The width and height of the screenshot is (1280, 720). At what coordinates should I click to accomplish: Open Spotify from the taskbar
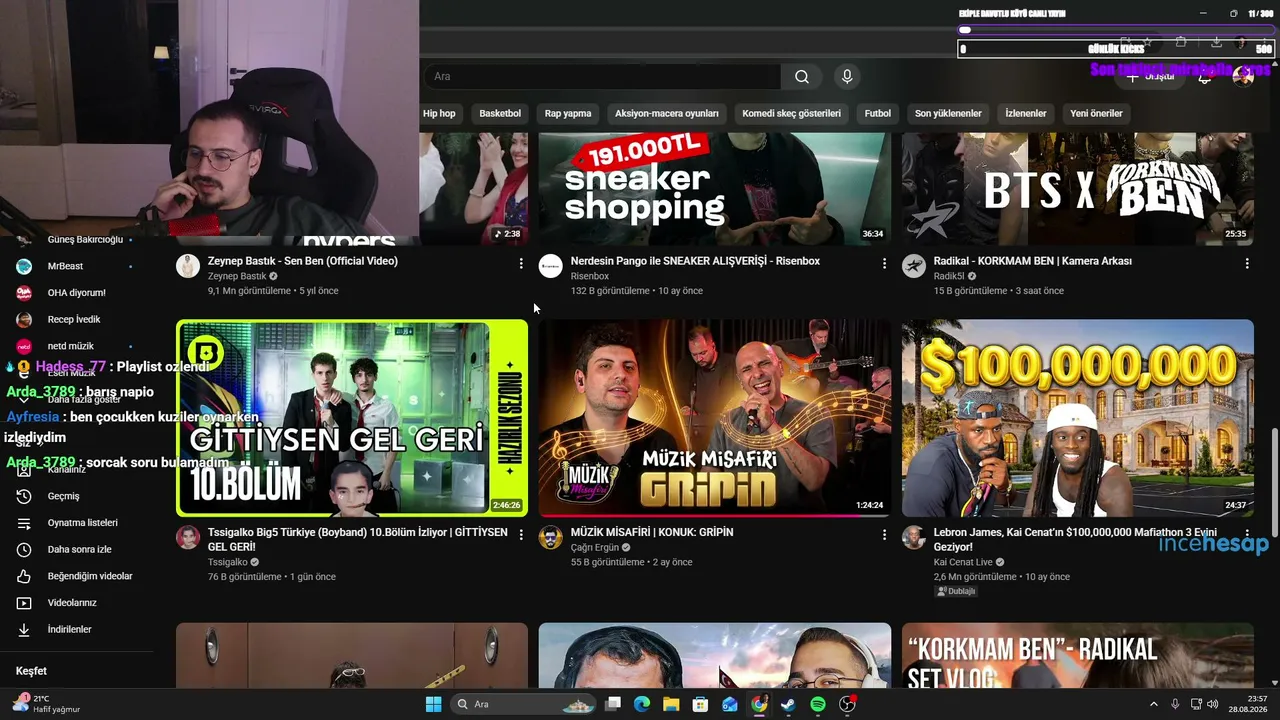point(818,704)
